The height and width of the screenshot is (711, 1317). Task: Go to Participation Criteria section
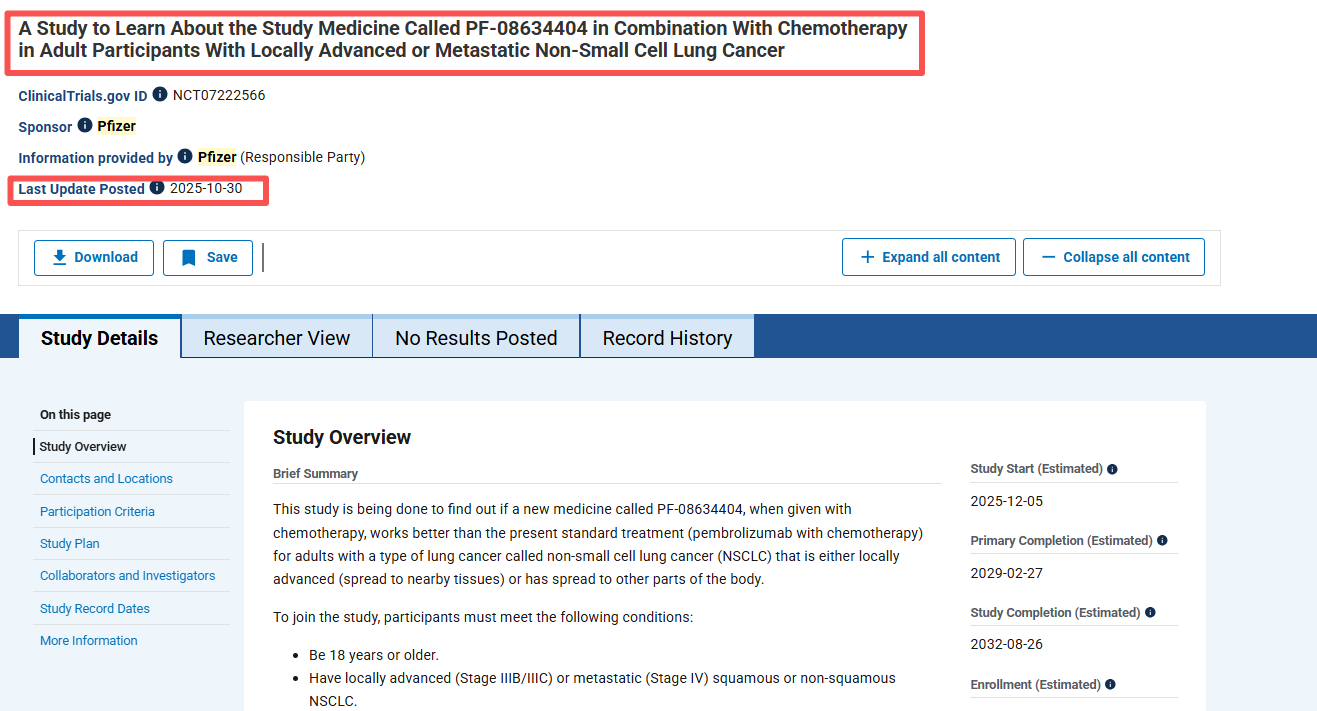tap(97, 511)
